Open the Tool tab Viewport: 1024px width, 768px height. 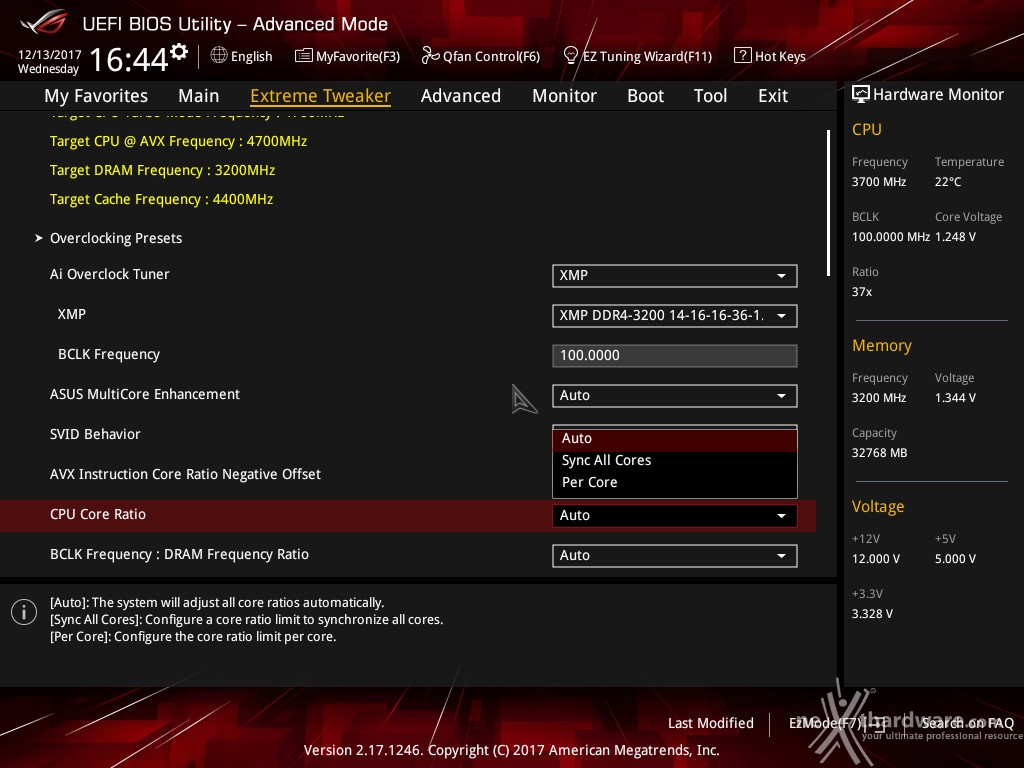pos(710,96)
